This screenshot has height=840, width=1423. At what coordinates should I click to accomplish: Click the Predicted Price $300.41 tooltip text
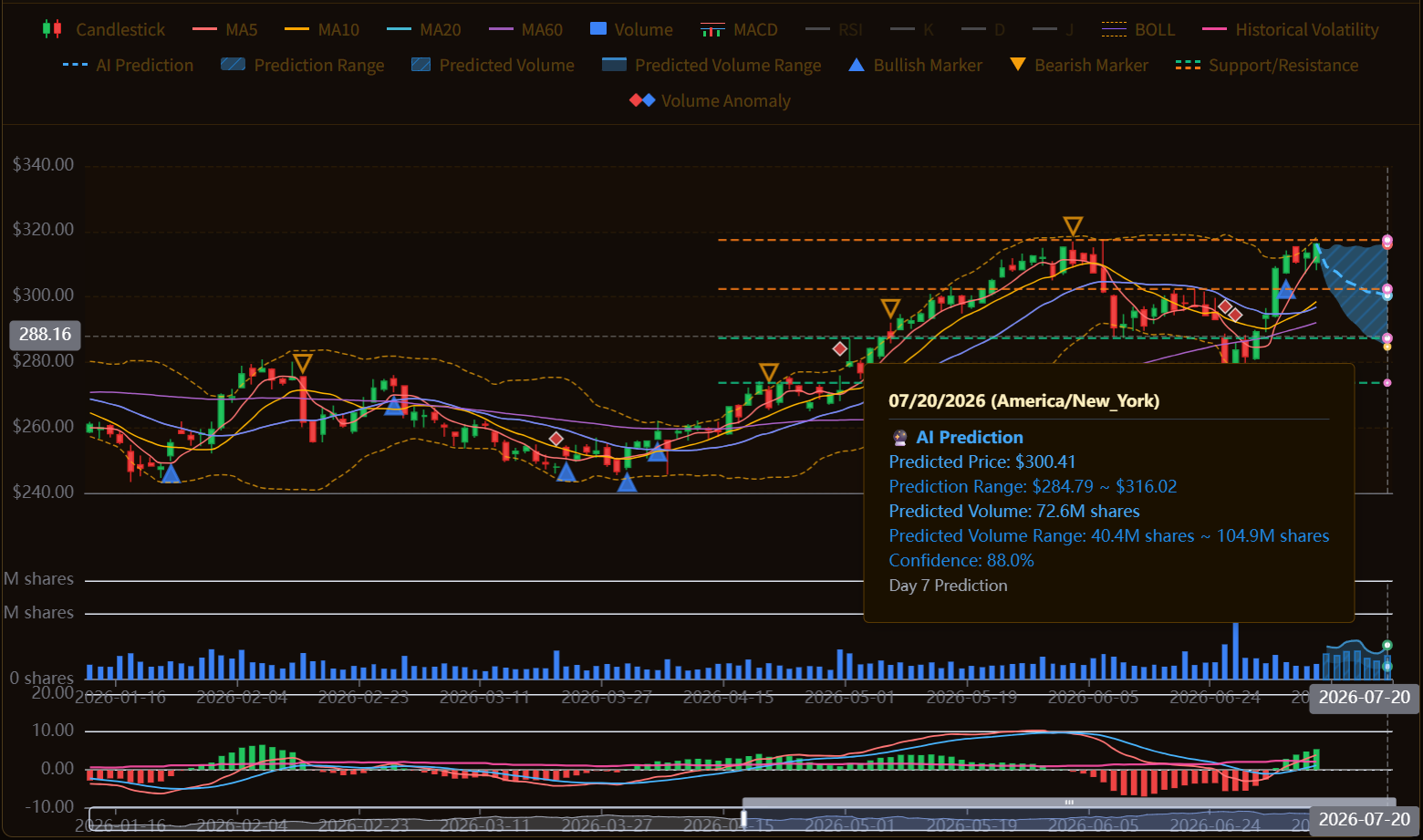pyautogui.click(x=982, y=461)
